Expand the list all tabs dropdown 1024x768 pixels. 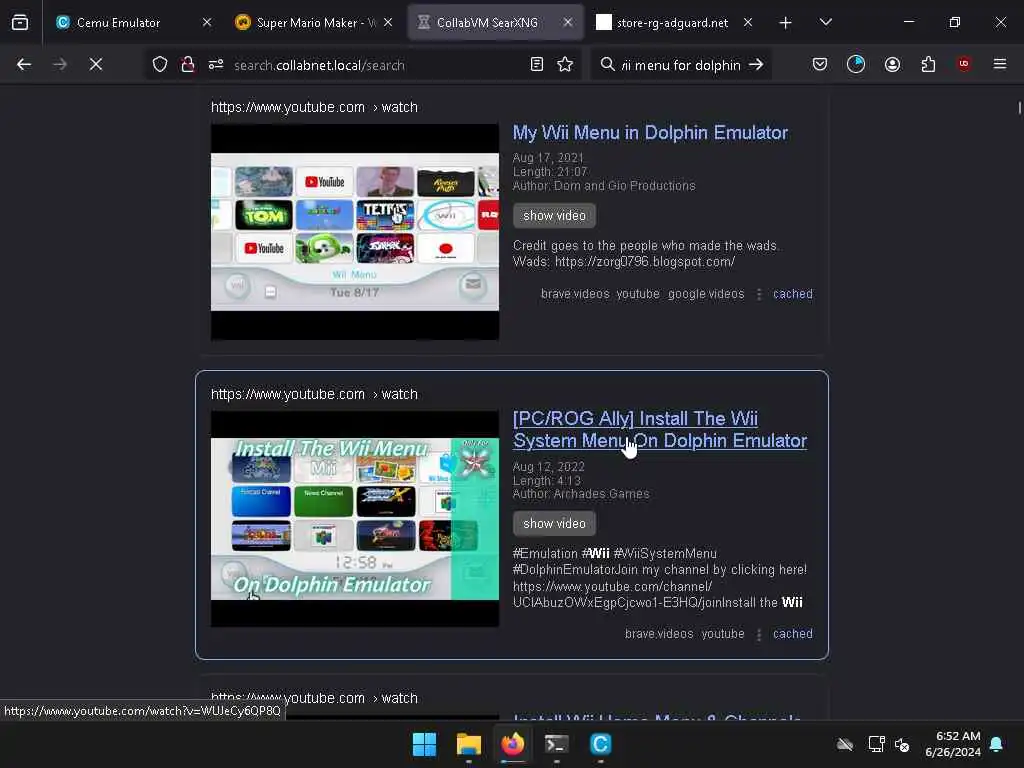(825, 22)
